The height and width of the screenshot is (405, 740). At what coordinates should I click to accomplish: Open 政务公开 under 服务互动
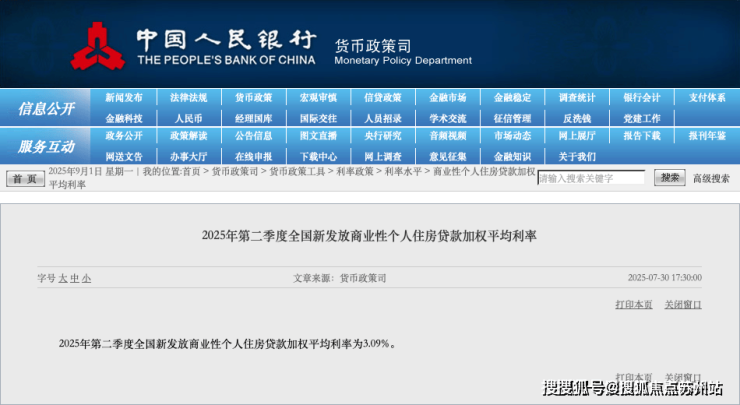point(124,136)
